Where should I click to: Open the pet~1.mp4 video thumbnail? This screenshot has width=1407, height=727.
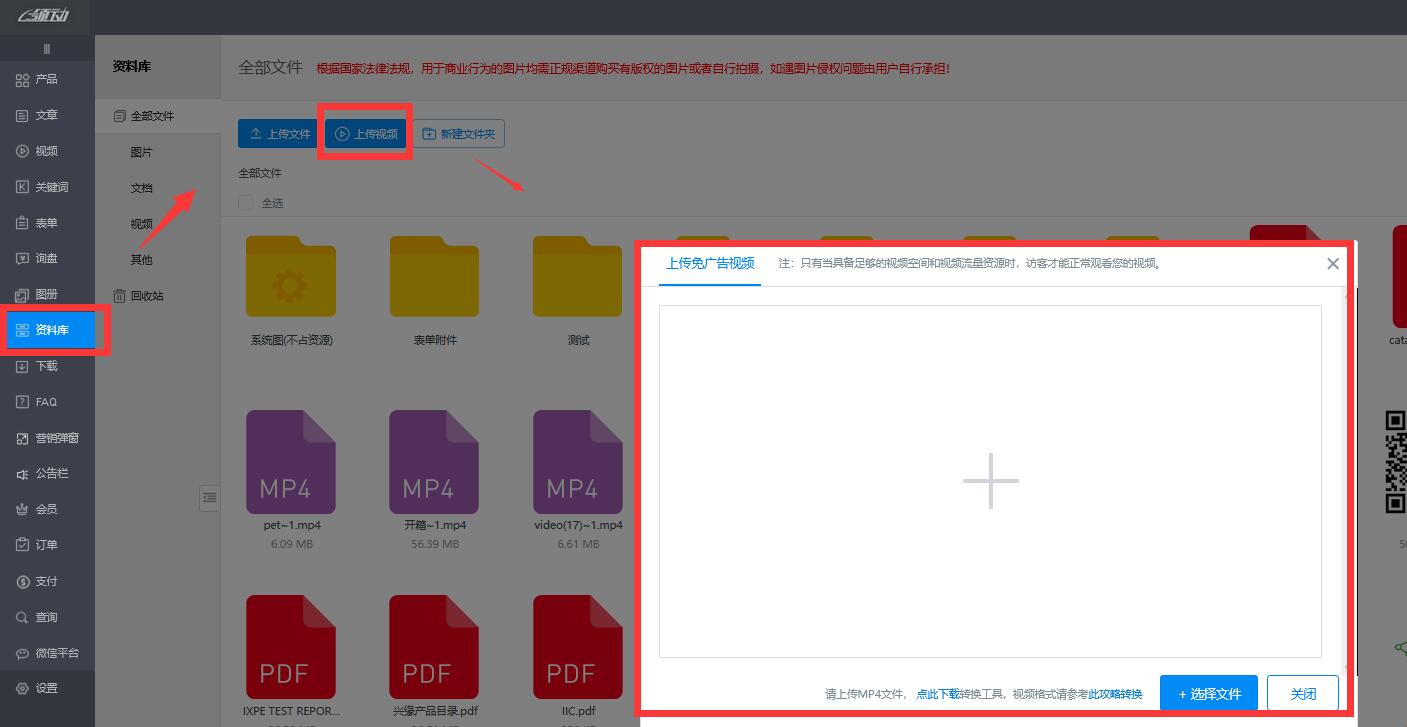click(x=290, y=461)
